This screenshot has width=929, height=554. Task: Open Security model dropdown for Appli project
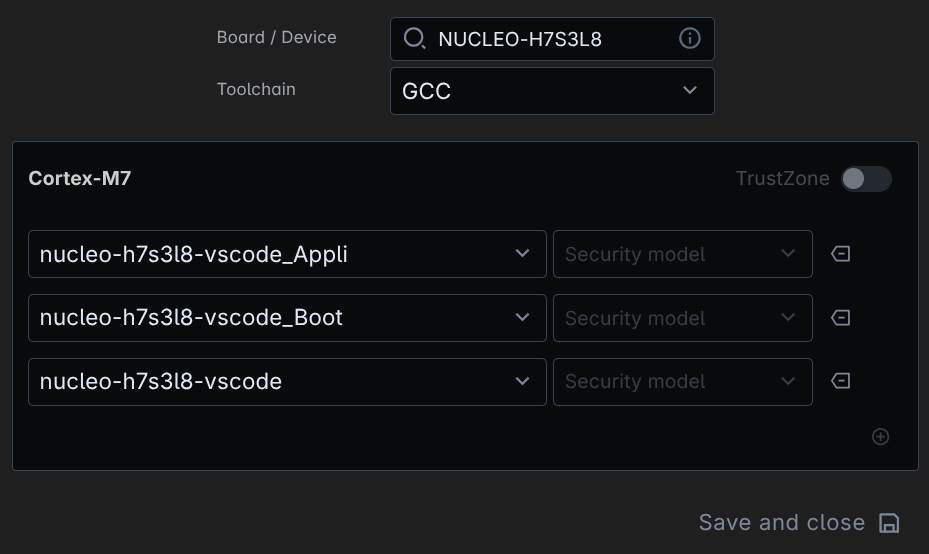click(x=682, y=254)
